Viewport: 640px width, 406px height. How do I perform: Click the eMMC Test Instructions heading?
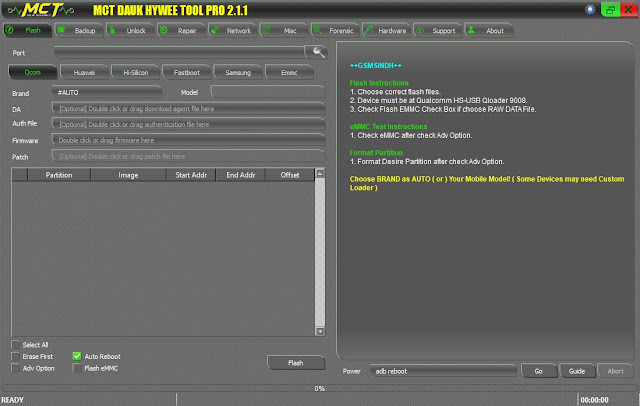(388, 126)
